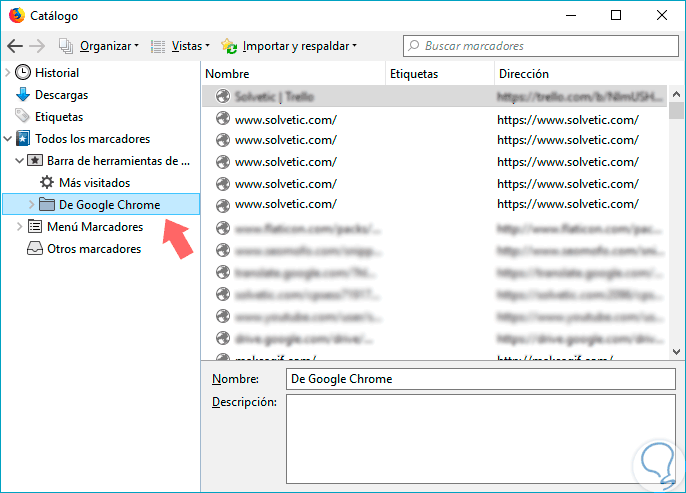Open the Vistas dropdown menu
This screenshot has height=493, width=686.
tap(191, 46)
